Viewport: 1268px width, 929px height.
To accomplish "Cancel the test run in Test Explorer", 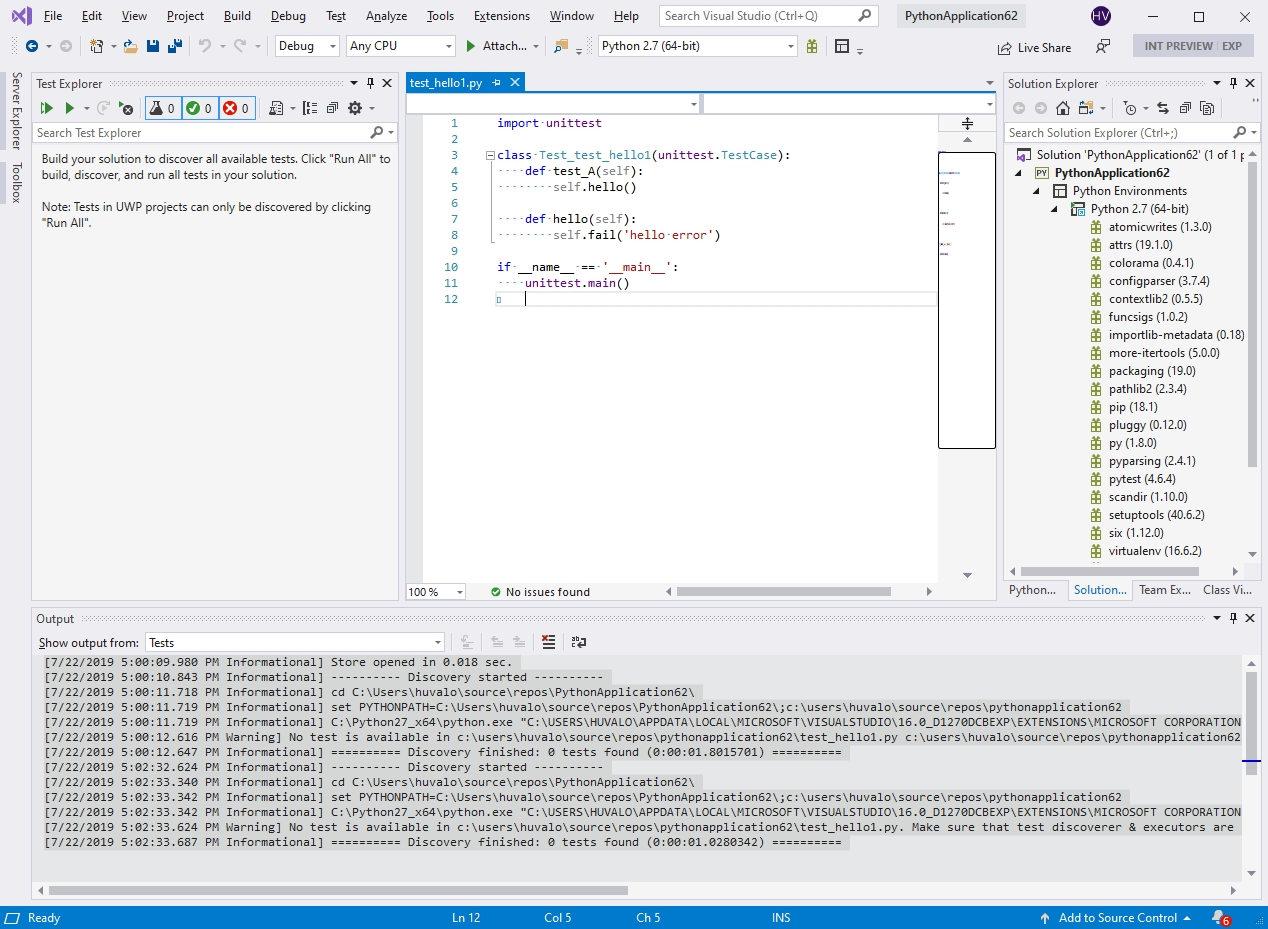I will [125, 108].
